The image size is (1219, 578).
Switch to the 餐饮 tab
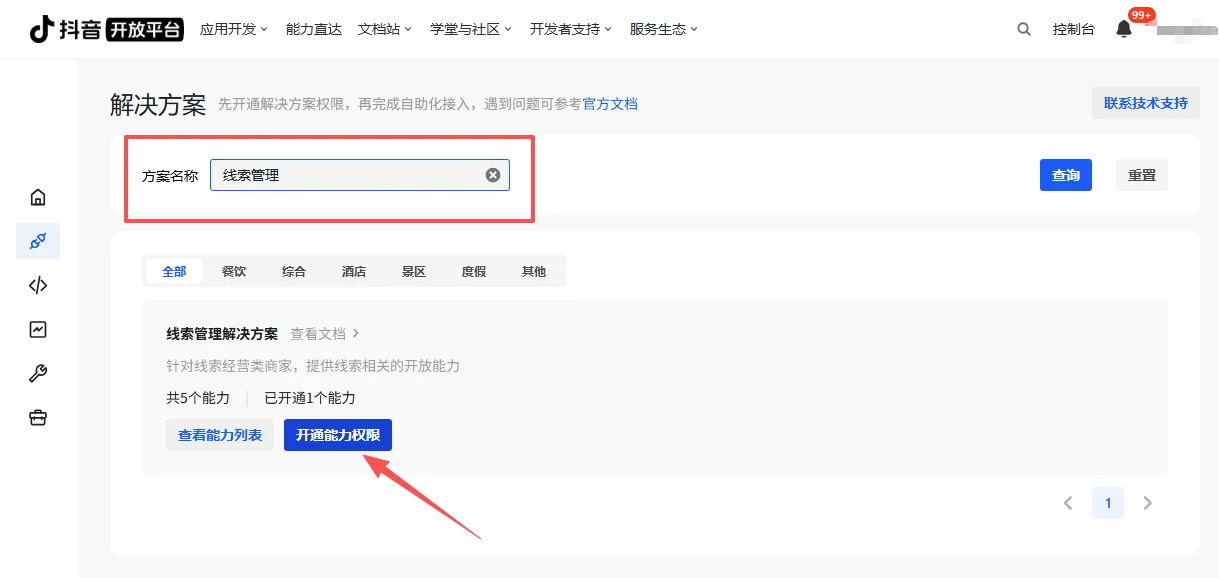tap(234, 271)
